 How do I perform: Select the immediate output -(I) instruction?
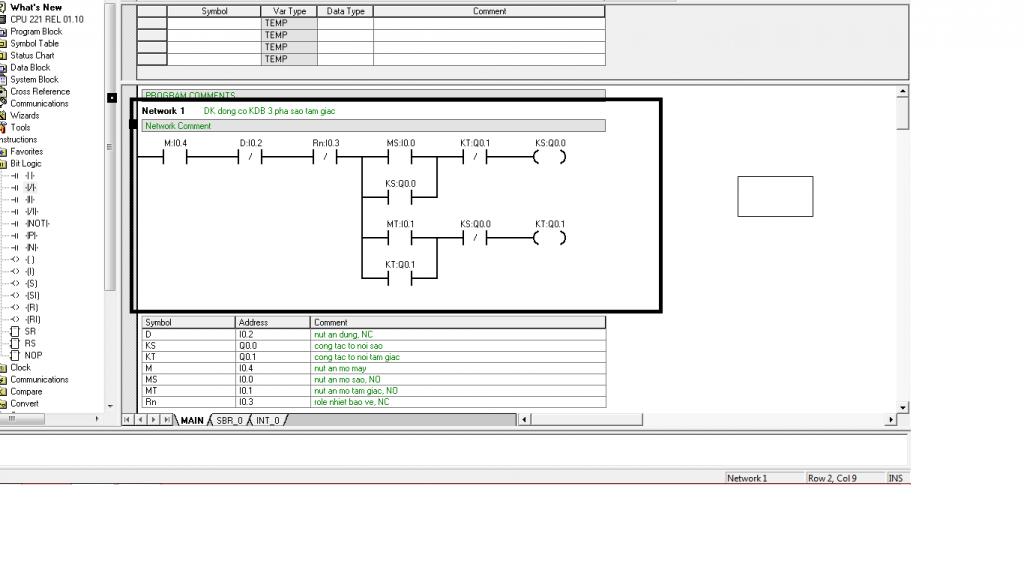[x=30, y=272]
